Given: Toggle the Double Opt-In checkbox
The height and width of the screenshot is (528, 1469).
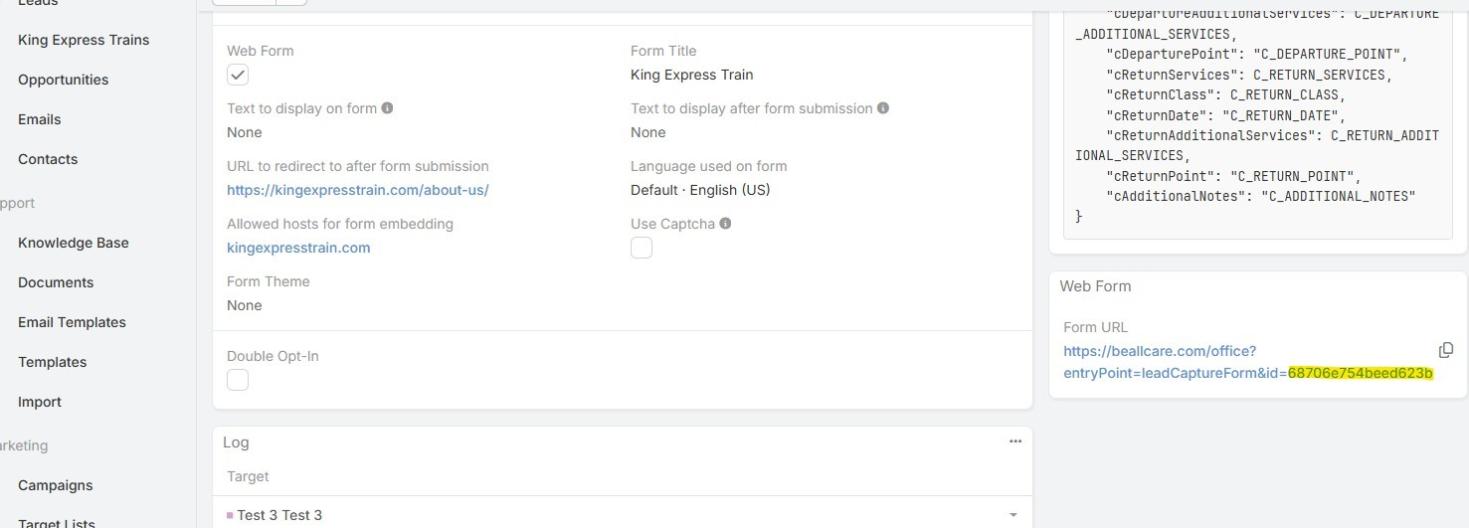Looking at the screenshot, I should pos(238,380).
